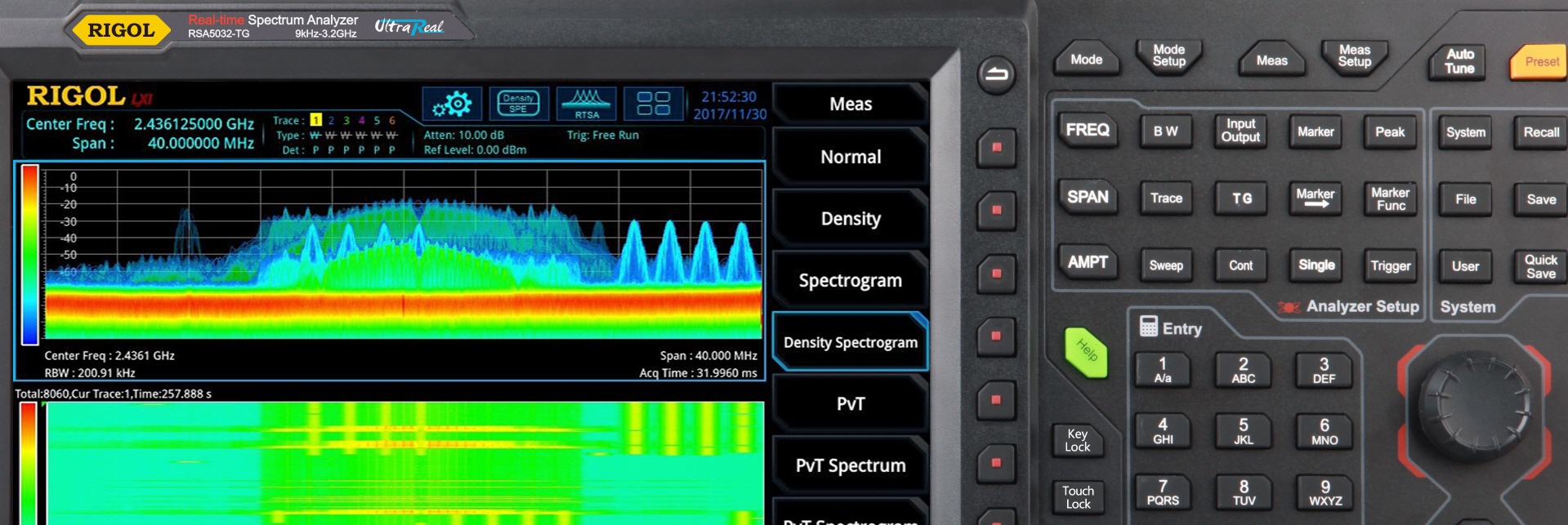
Task: Push the FREQ key
Action: [x=1088, y=130]
